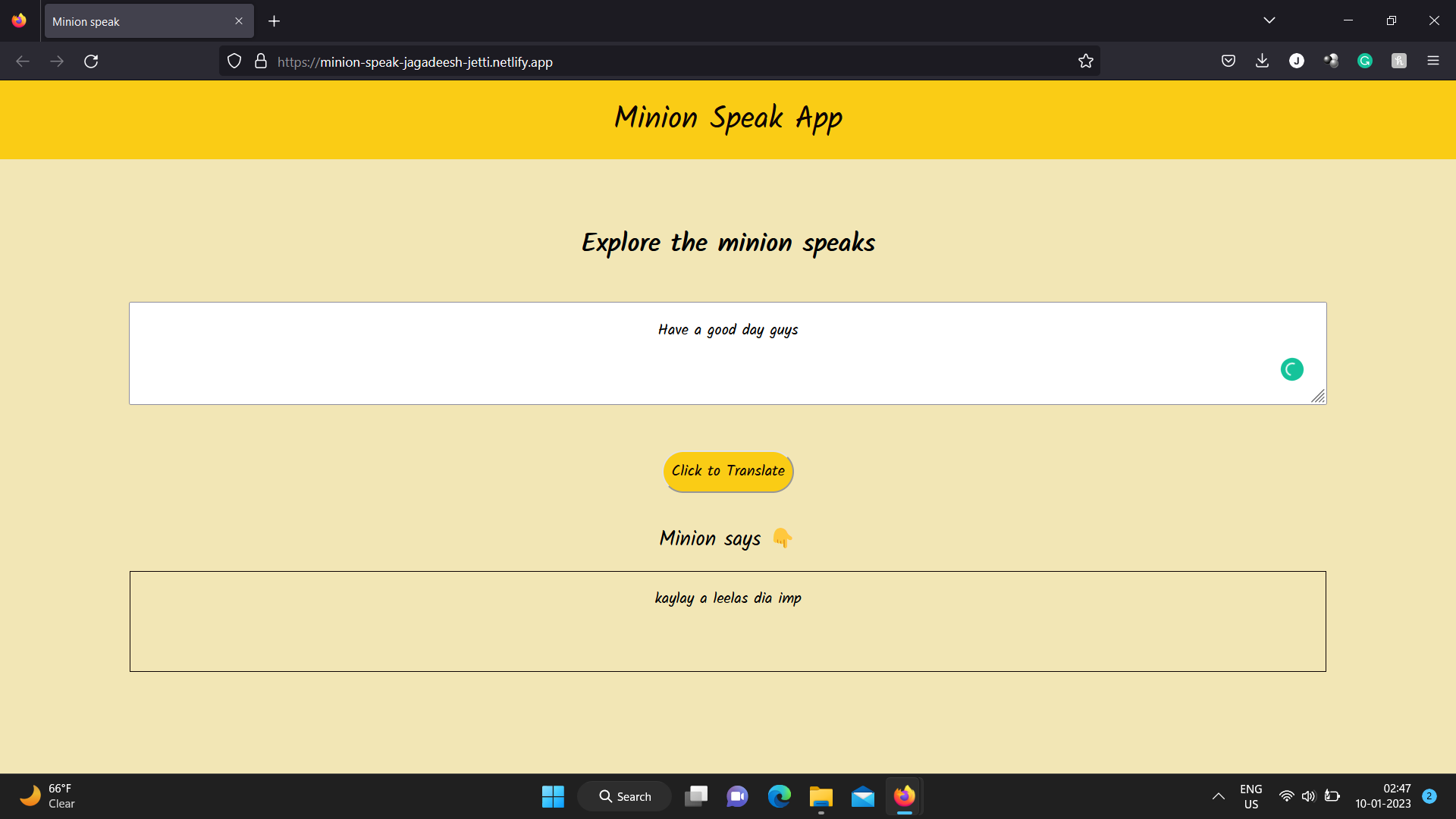Open the Firefox account icon labeled J
This screenshot has height=819, width=1456.
pos(1297,61)
